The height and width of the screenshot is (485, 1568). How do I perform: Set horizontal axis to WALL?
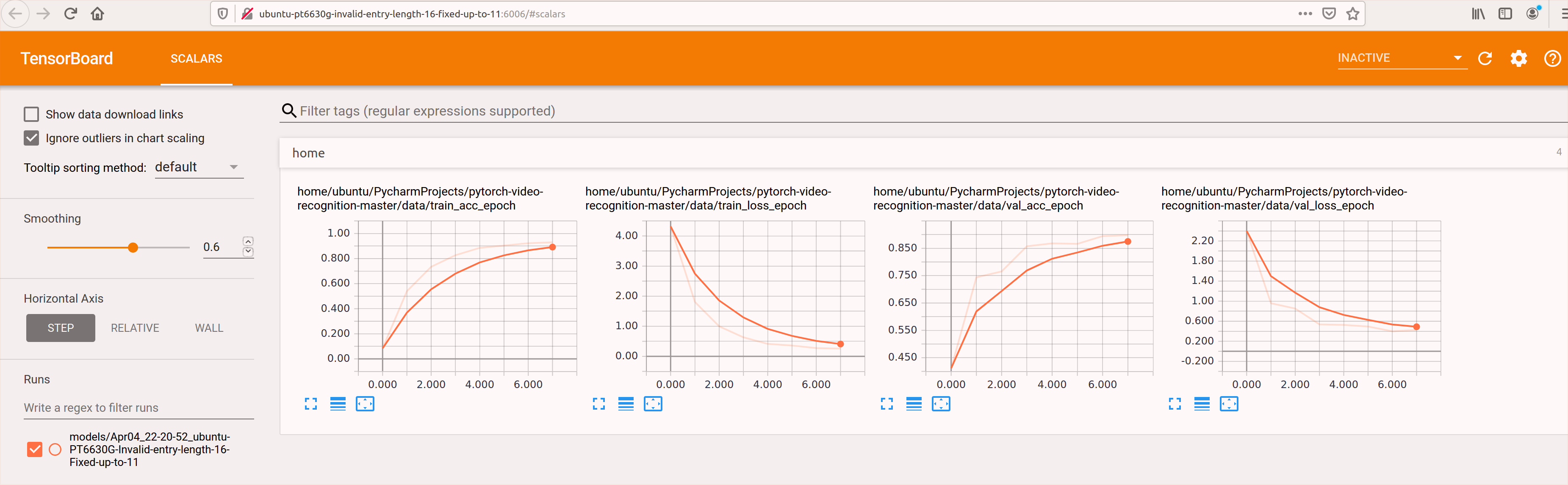[x=209, y=328]
